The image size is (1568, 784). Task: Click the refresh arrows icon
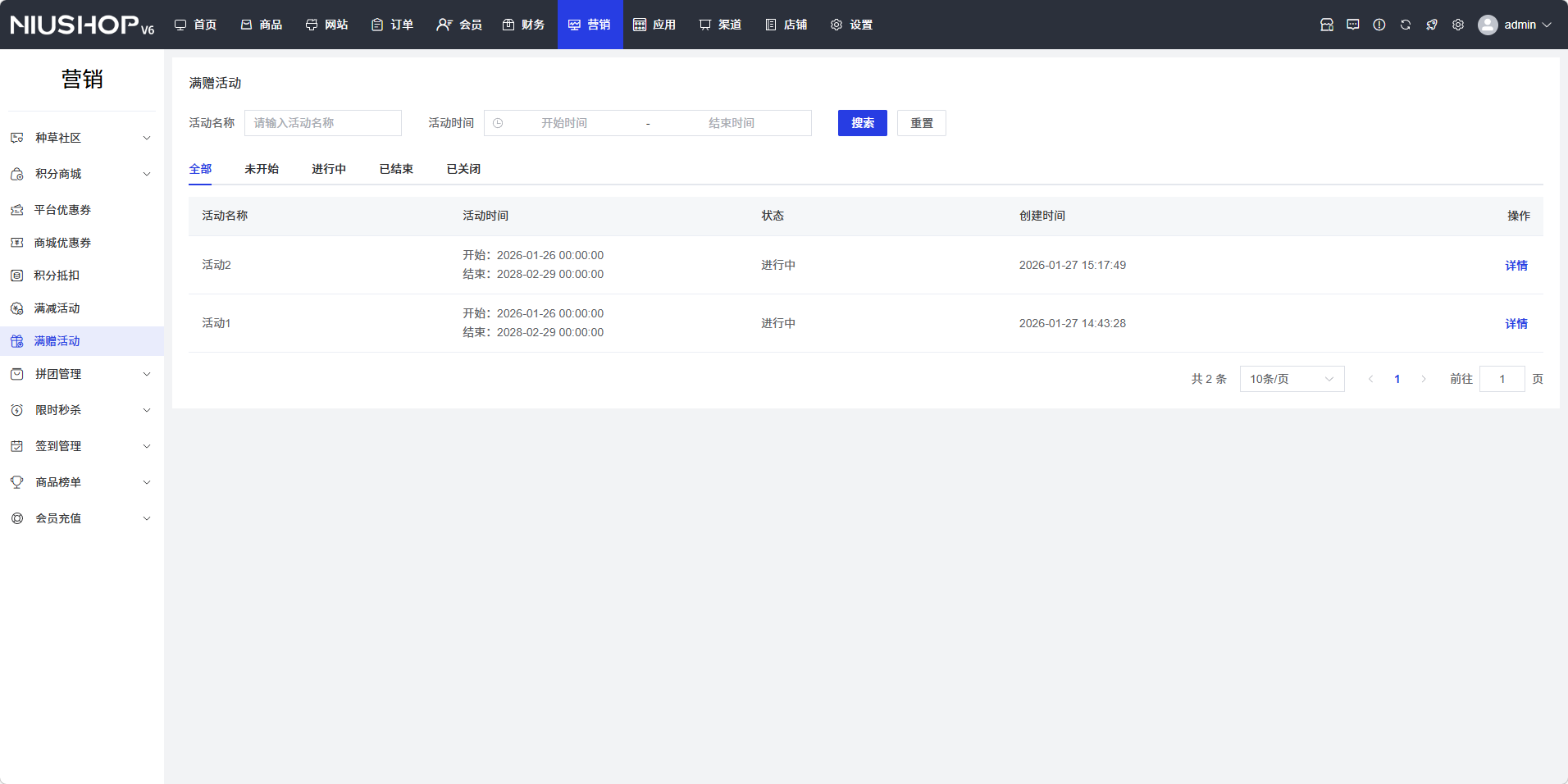1405,25
